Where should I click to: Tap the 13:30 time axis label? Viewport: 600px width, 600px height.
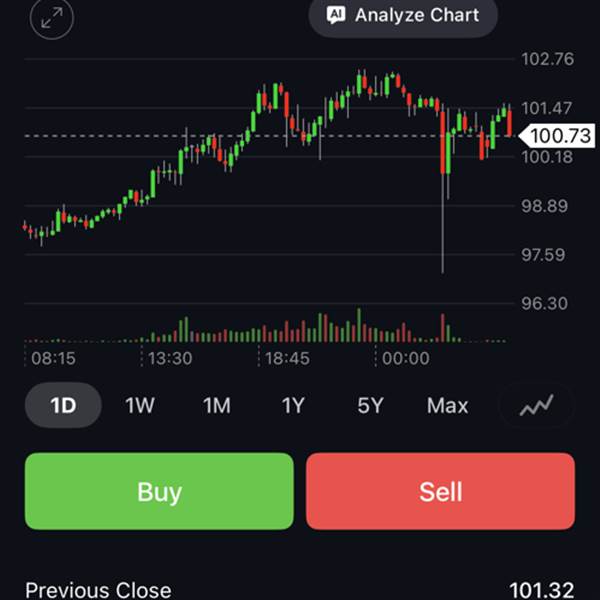click(170, 358)
